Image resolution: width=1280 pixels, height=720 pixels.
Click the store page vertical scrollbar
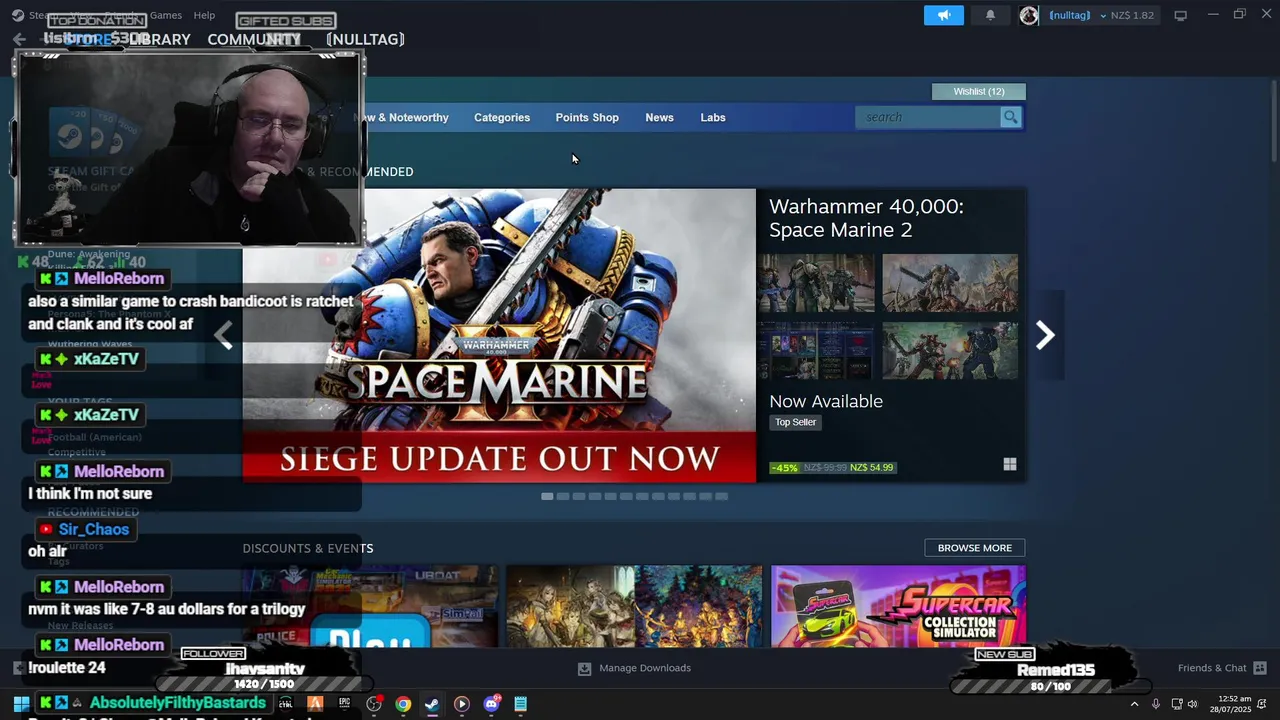pos(1273,120)
